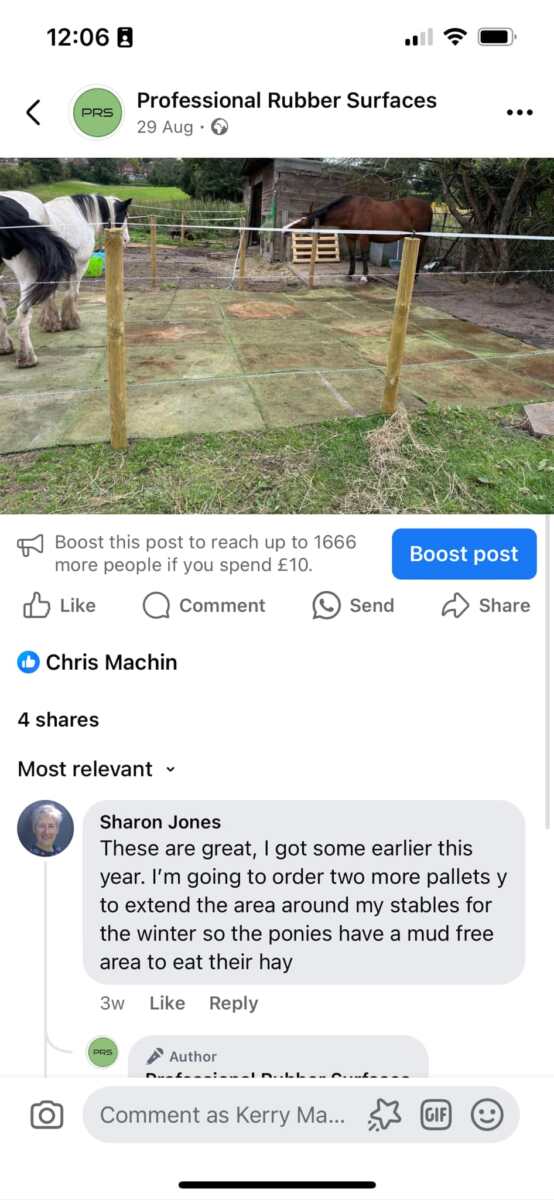Open Professional Rubber Surfaces page name
The image size is (554, 1200).
(x=286, y=100)
